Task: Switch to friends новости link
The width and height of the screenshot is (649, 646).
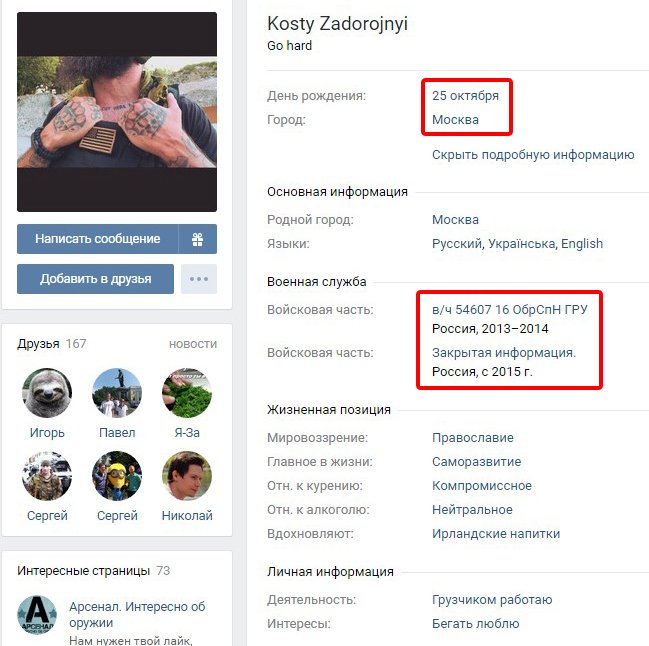Action: click(193, 344)
